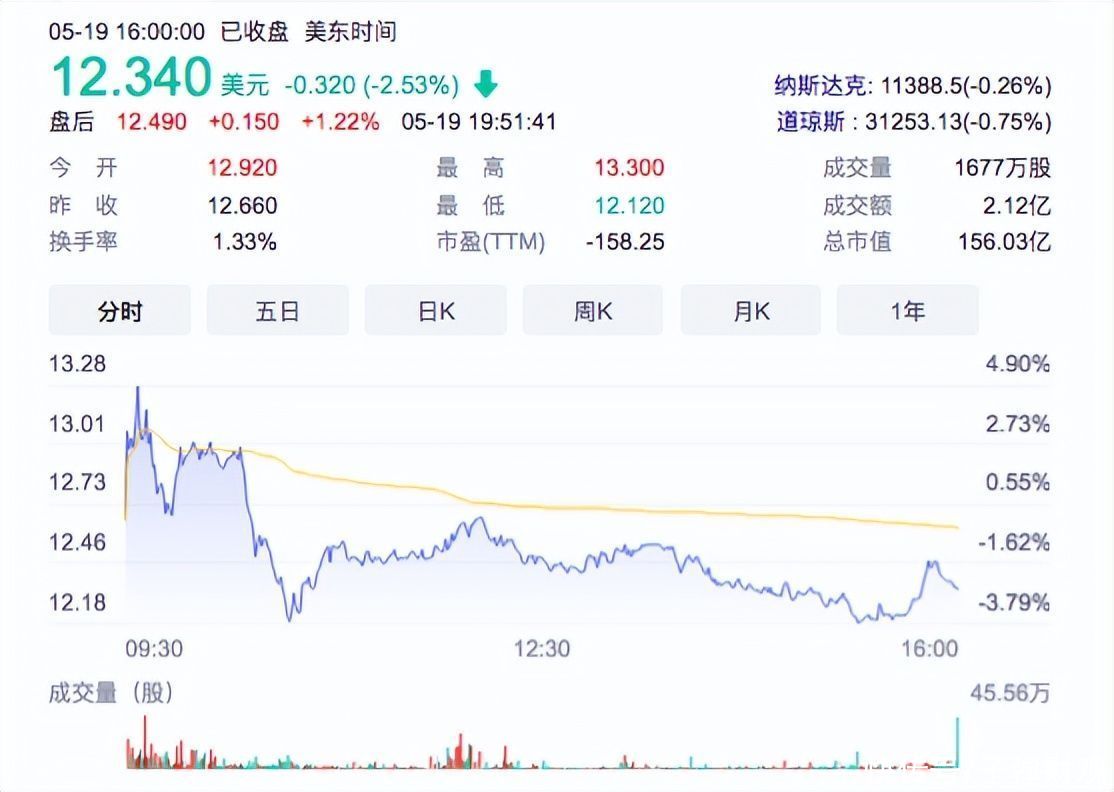
Task: Select the 分时 intraday chart view
Action: point(119,311)
